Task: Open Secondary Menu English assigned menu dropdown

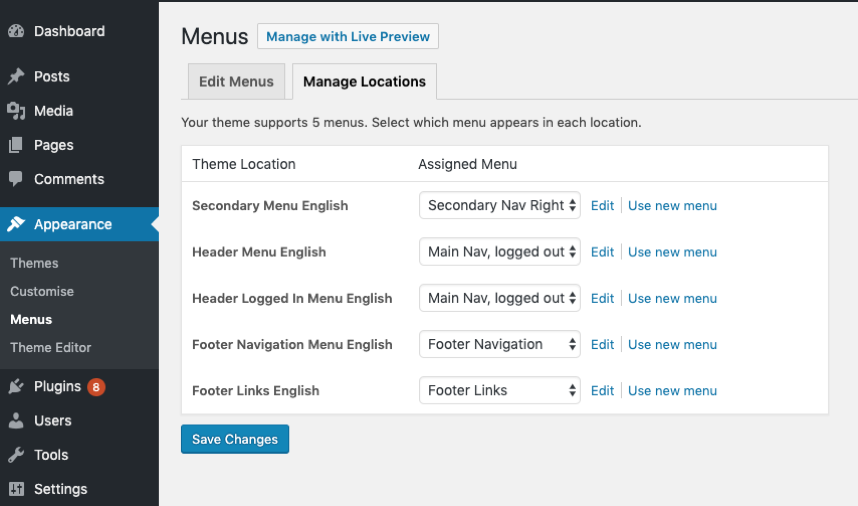Action: 500,205
